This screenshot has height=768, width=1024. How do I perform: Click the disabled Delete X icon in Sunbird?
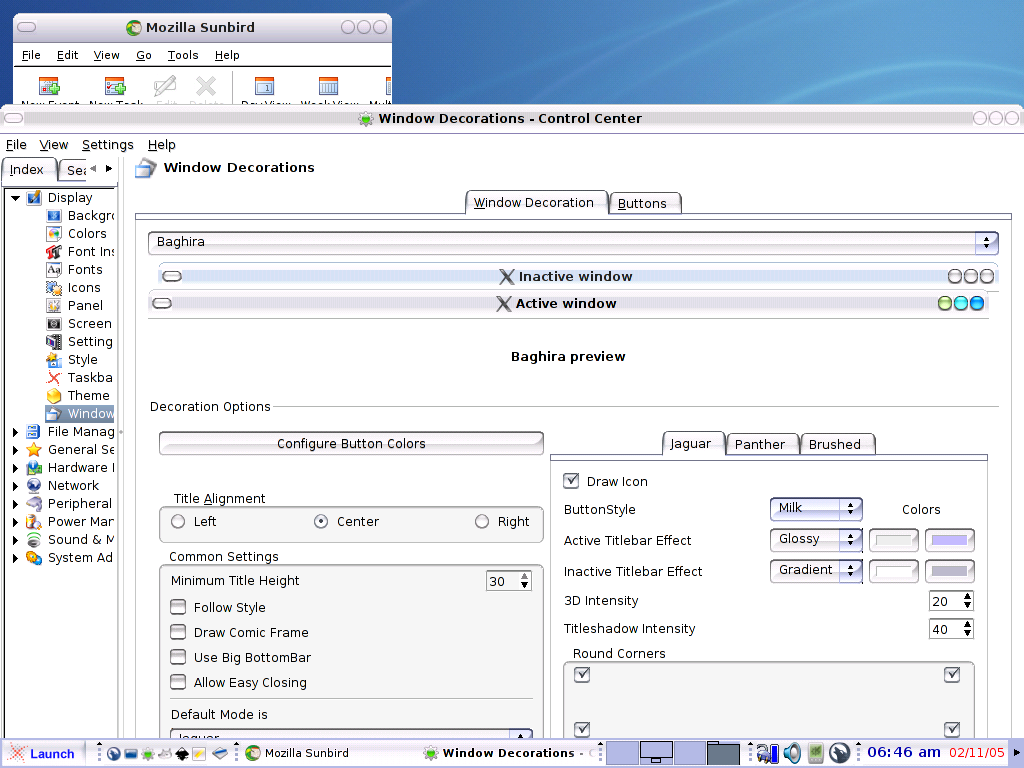click(206, 86)
